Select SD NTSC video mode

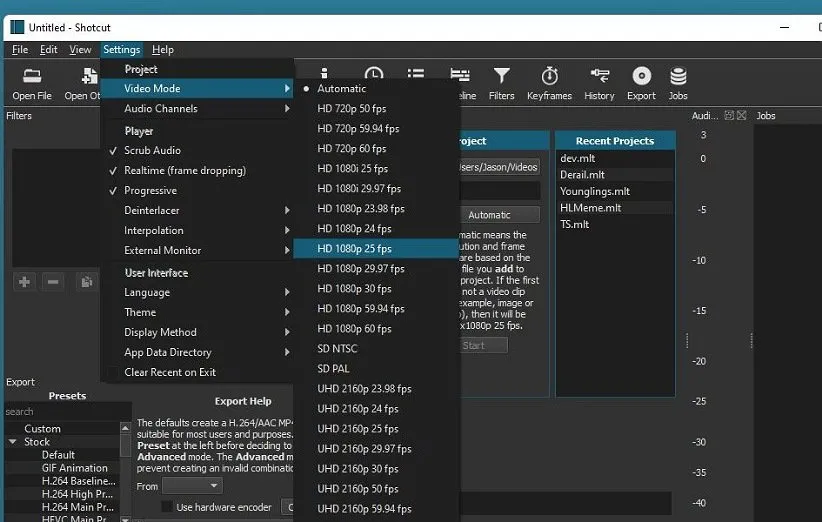click(x=376, y=349)
